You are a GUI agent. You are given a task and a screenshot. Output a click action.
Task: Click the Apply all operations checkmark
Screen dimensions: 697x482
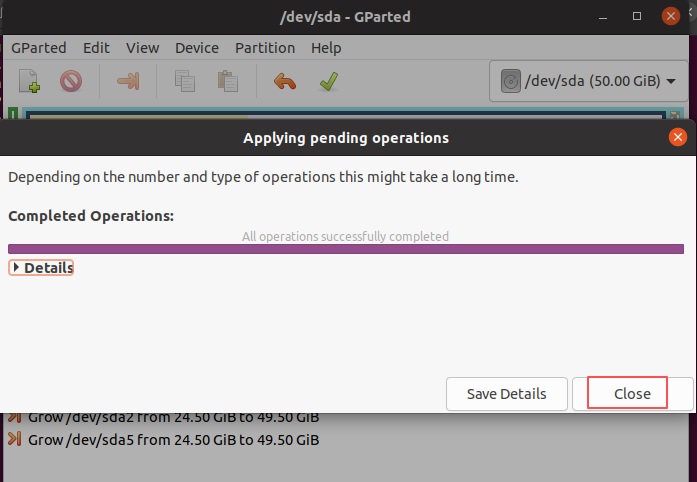(x=328, y=81)
